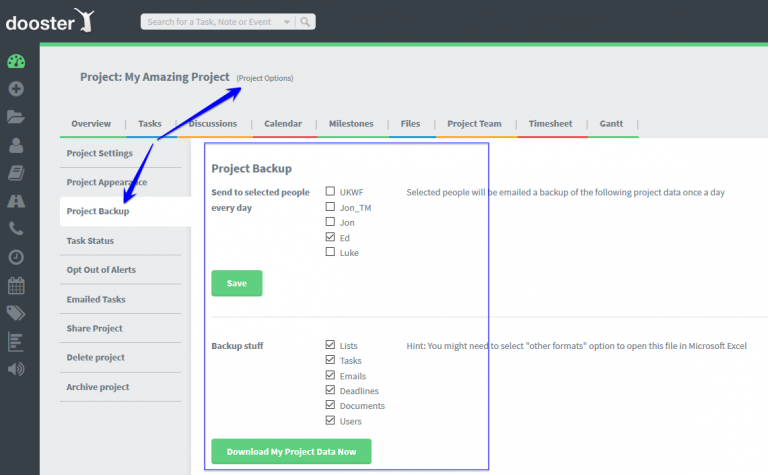
Task: Open the person contacts icon in sidebar
Action: click(16, 145)
